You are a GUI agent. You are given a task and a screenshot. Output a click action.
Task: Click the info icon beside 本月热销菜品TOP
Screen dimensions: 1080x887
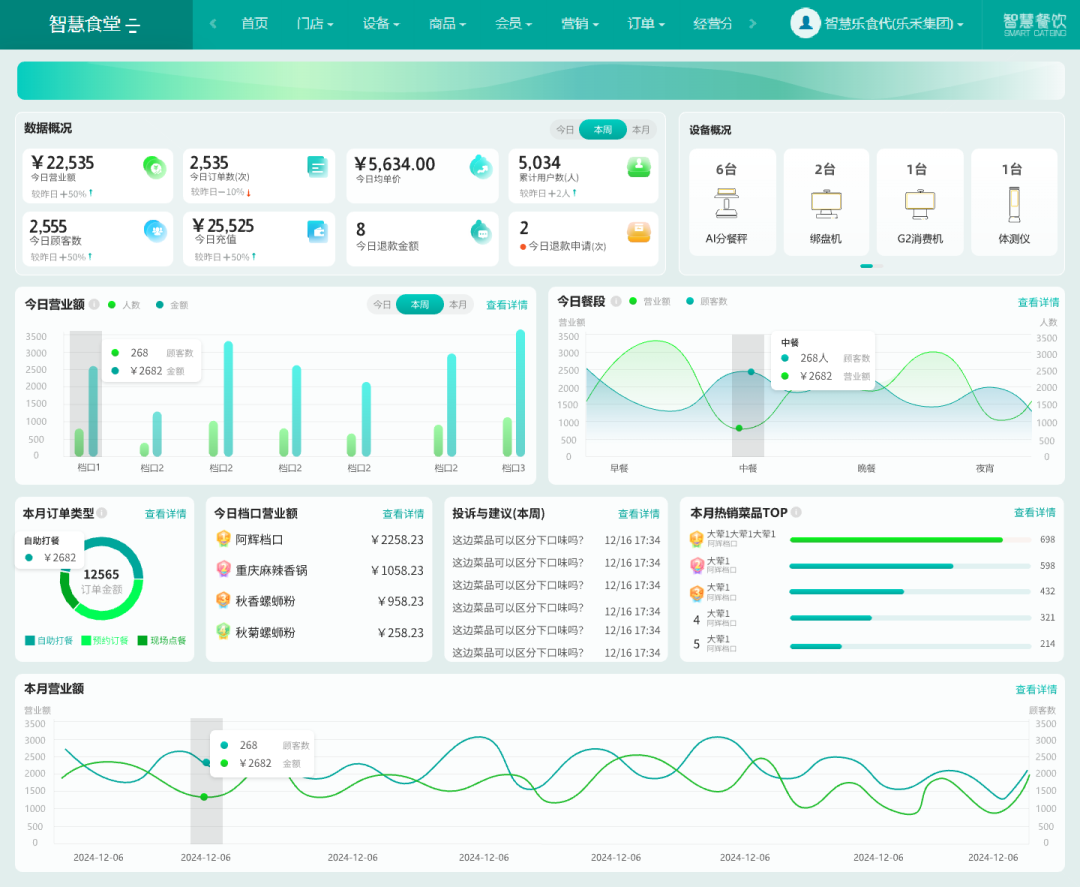pos(796,512)
